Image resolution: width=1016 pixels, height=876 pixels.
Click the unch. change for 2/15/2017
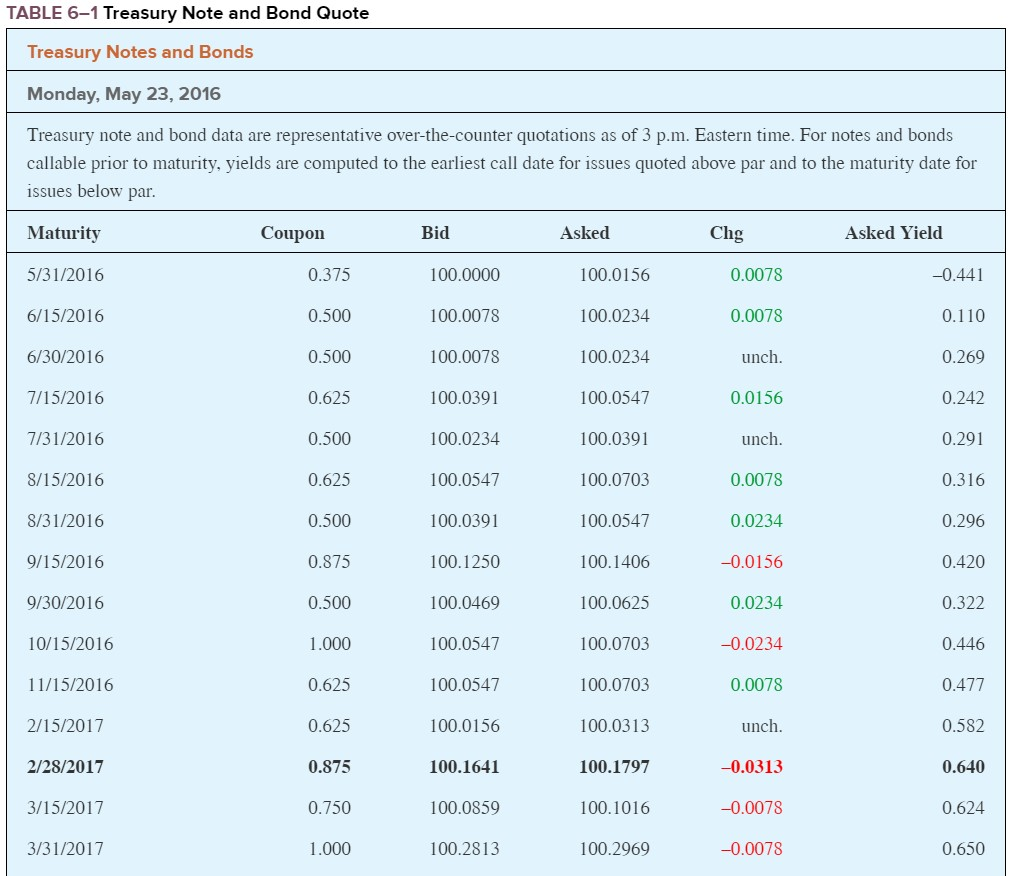pyautogui.click(x=762, y=726)
